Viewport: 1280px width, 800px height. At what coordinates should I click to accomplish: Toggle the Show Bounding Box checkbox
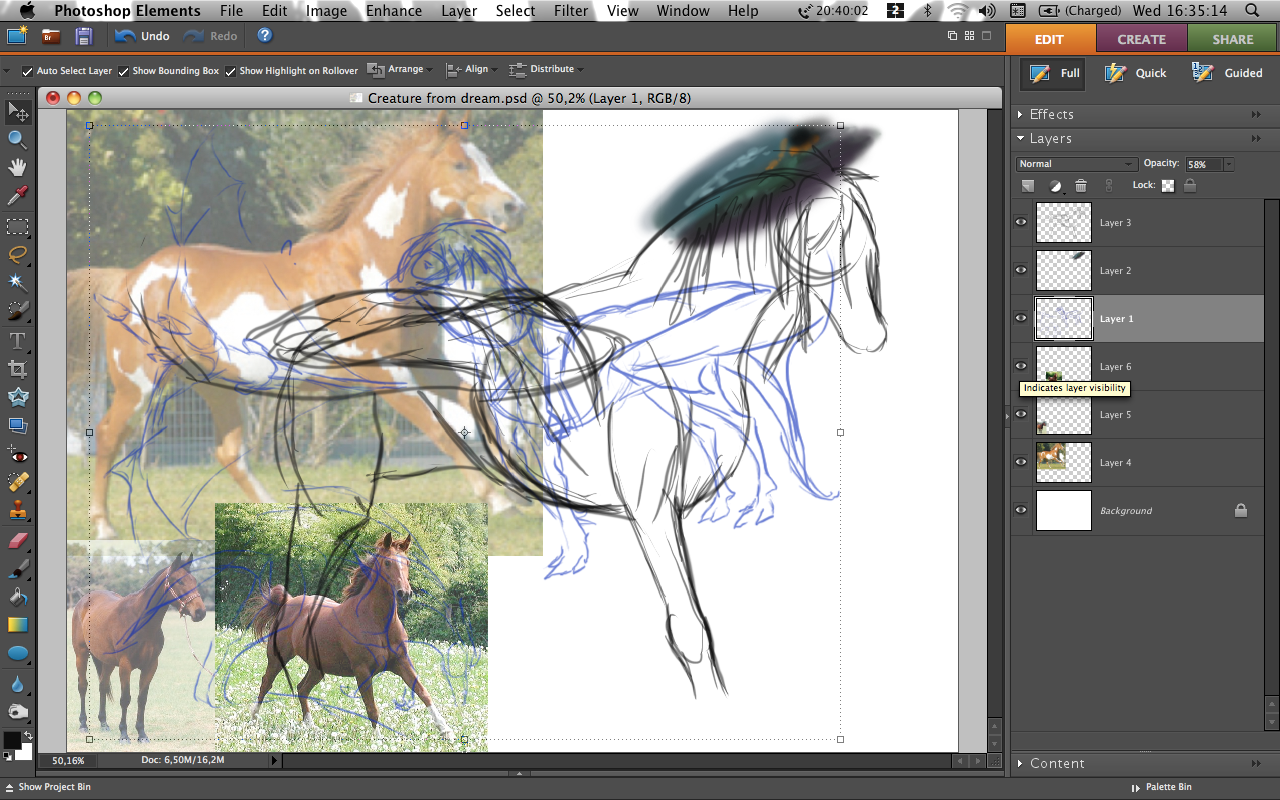pyautogui.click(x=123, y=71)
